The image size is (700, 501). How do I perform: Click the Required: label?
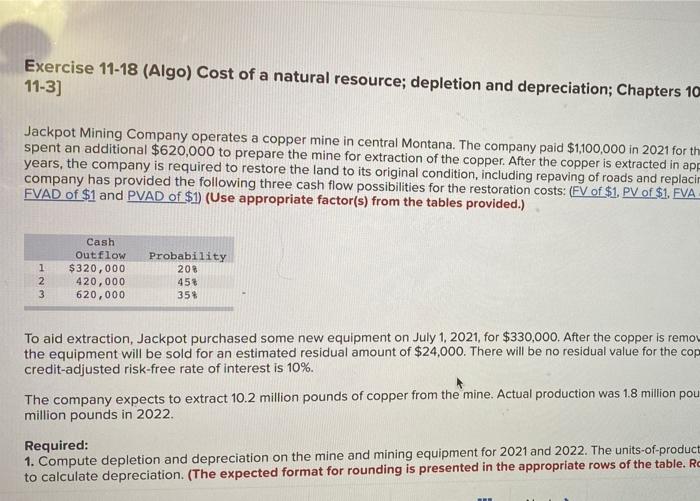coord(56,446)
